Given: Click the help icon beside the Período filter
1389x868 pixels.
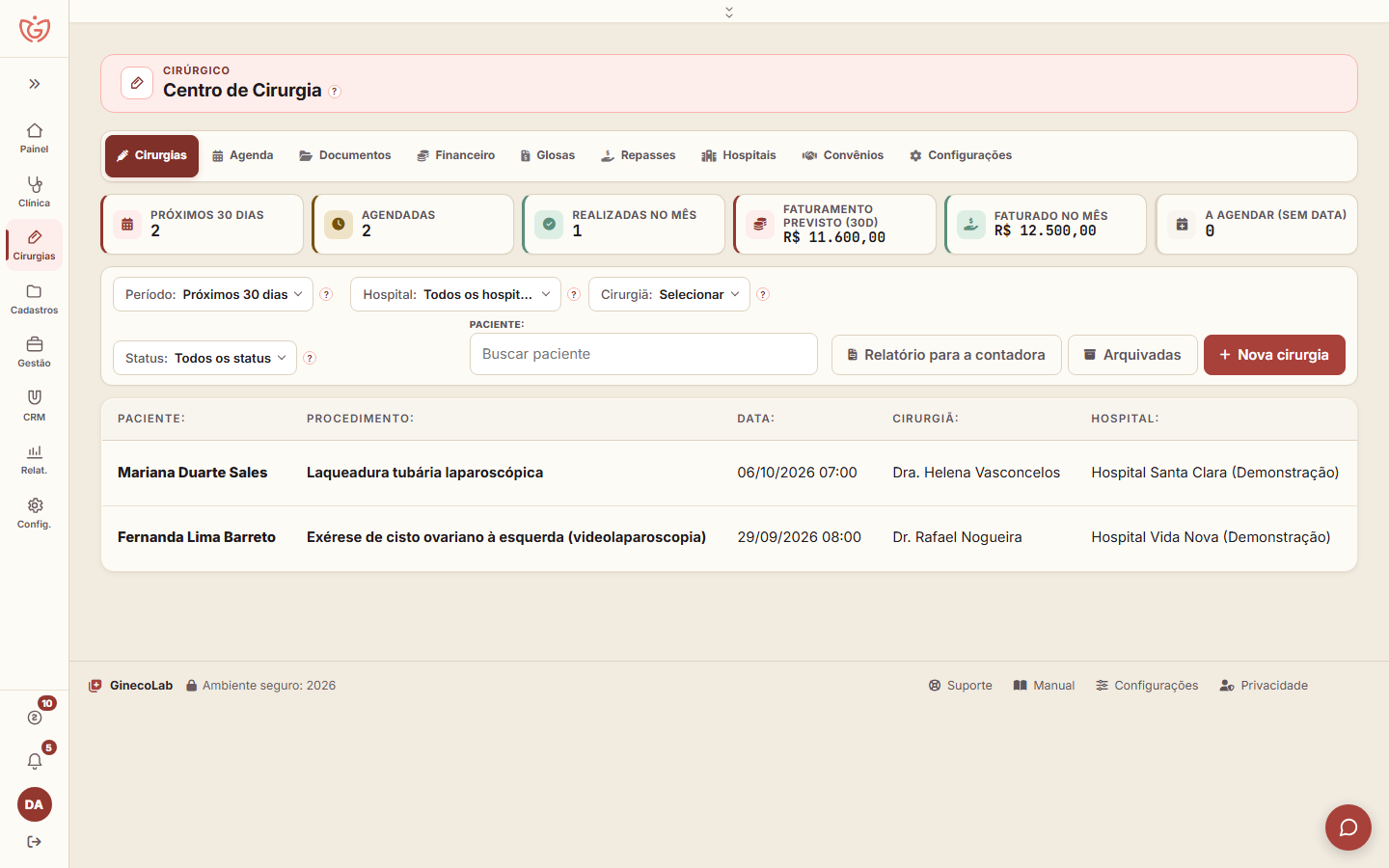Looking at the screenshot, I should (326, 294).
